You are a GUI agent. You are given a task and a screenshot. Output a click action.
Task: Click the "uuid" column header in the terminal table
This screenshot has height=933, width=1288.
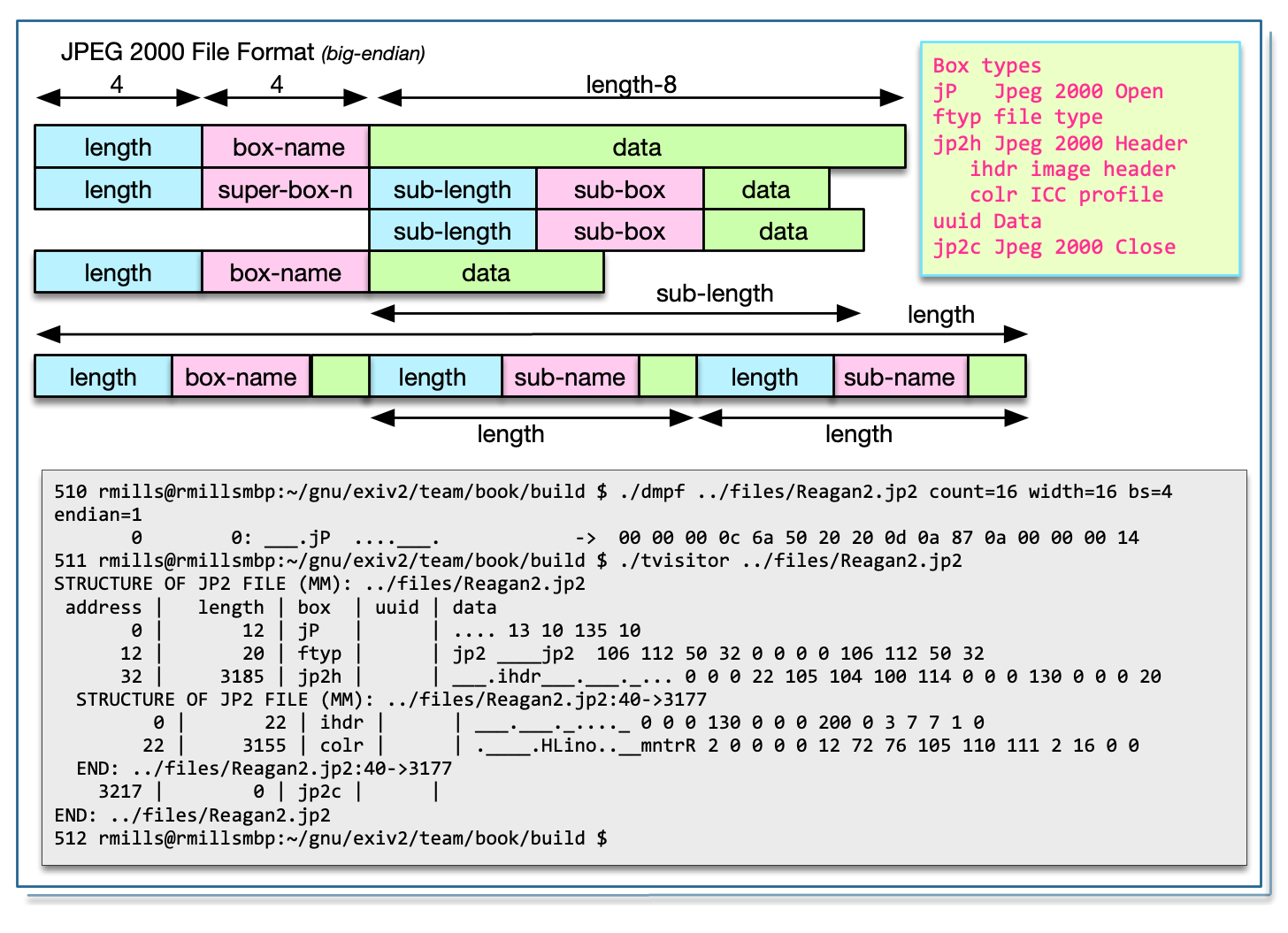tap(396, 608)
